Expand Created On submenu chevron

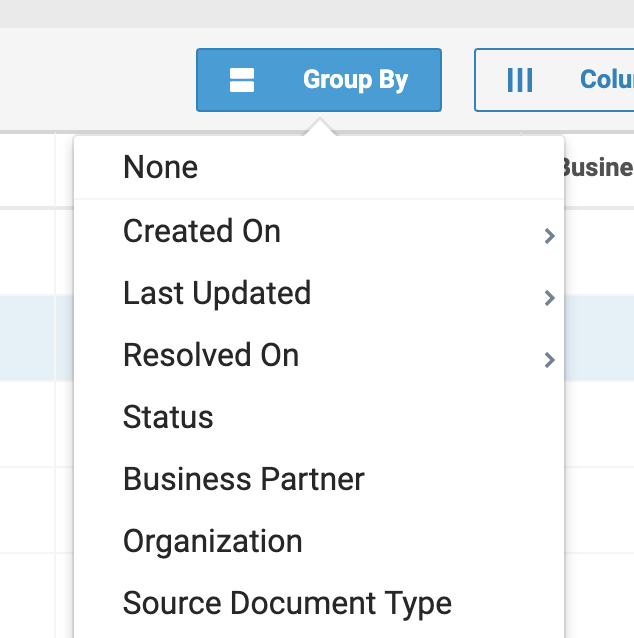[x=549, y=236]
